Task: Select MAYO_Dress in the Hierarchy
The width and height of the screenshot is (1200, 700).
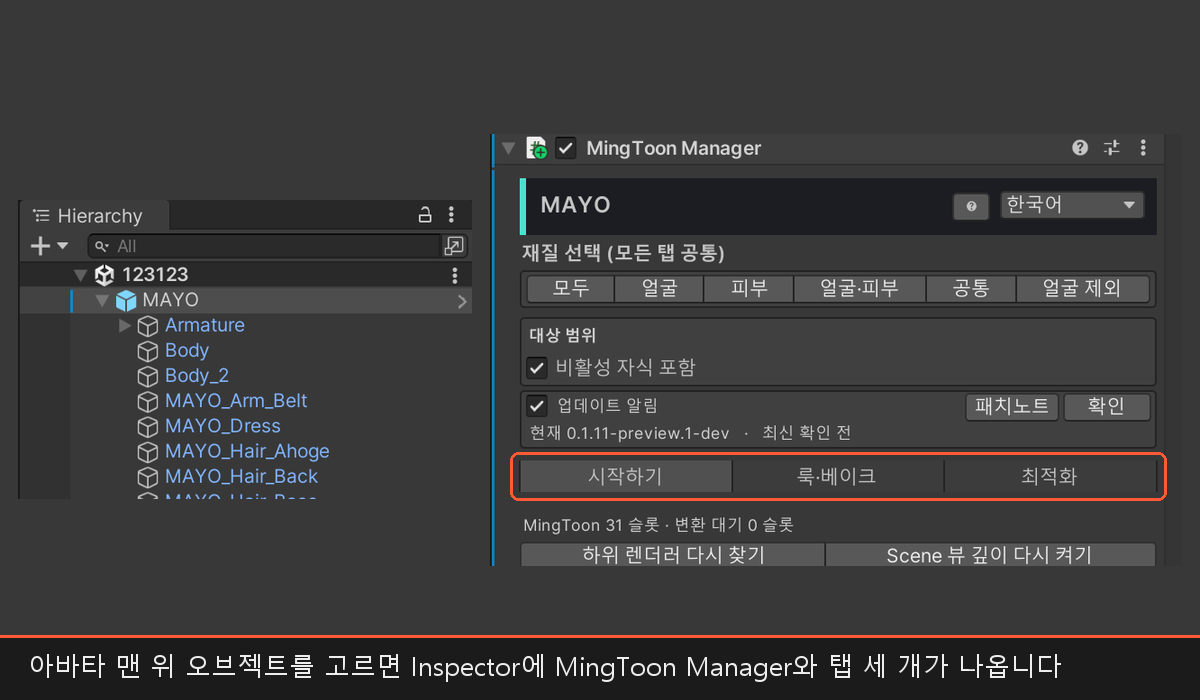Action: click(x=223, y=427)
